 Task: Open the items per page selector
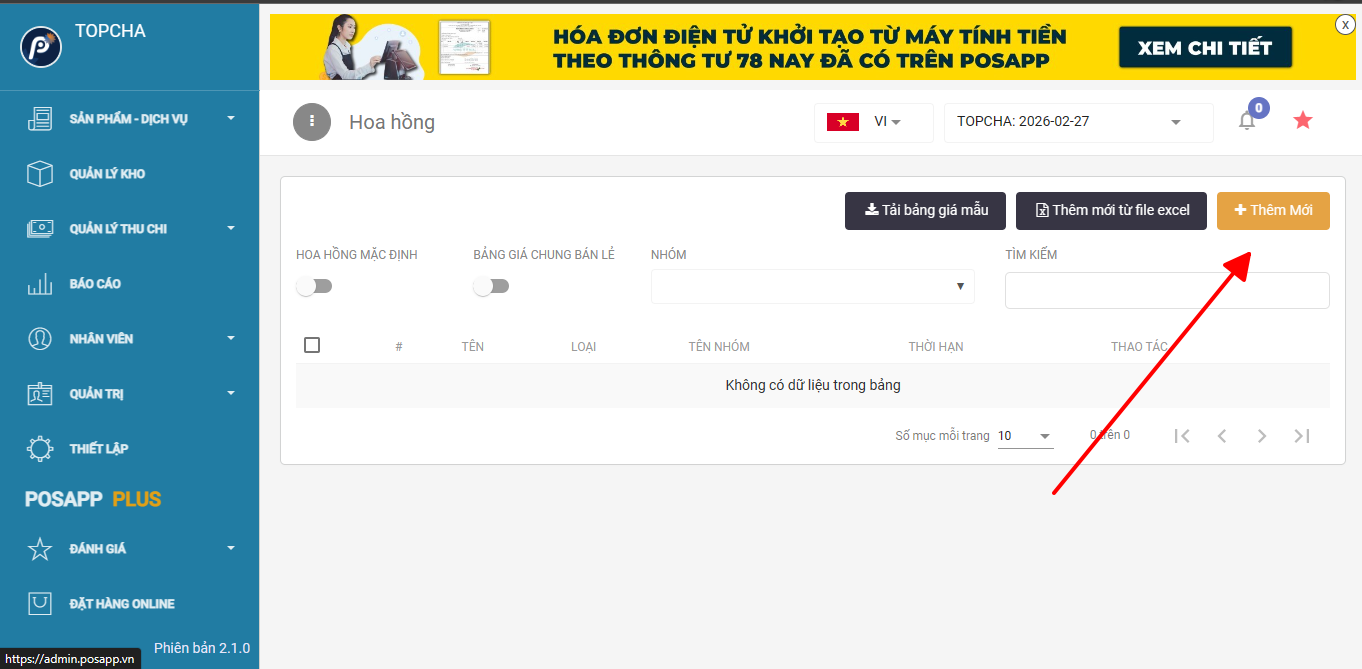coord(1025,436)
